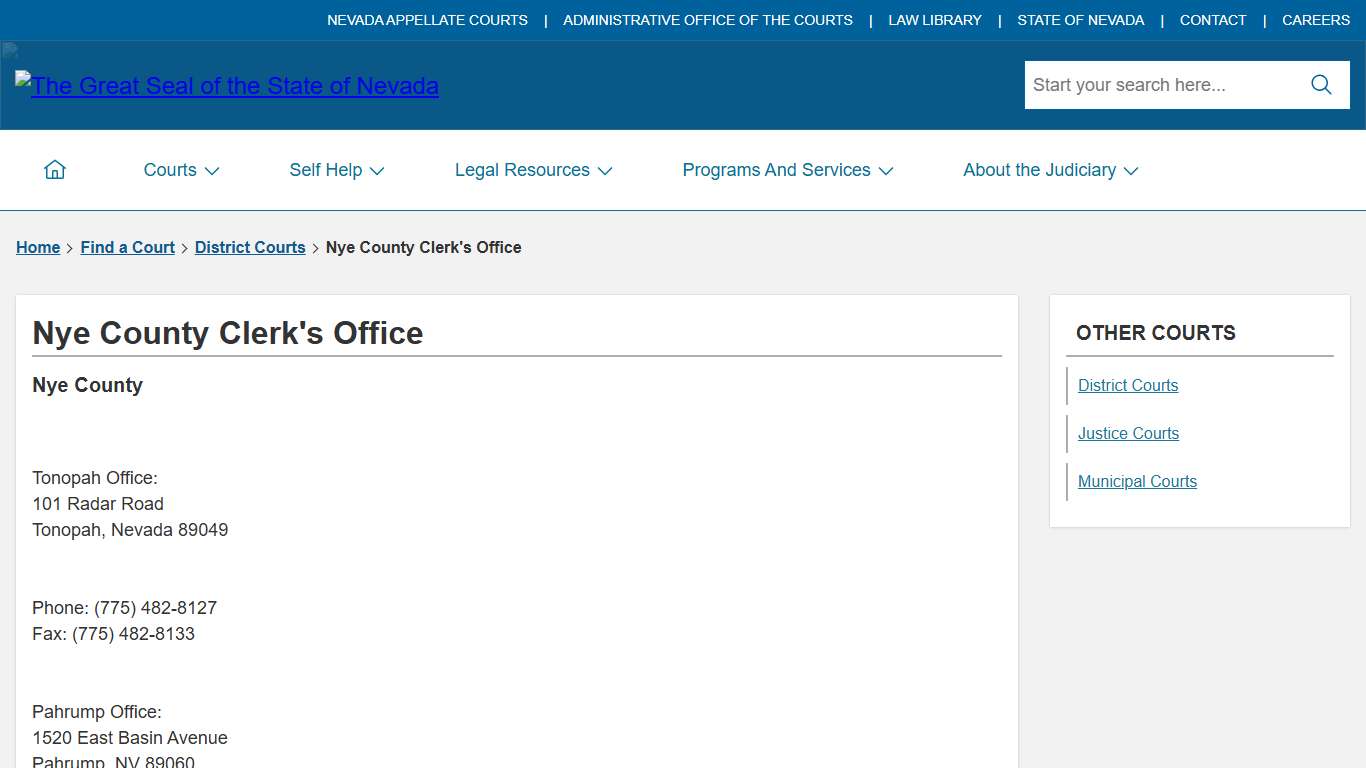This screenshot has height=768, width=1366.
Task: Select NEVADA APPELLATE COURTS in top bar
Action: (x=427, y=20)
